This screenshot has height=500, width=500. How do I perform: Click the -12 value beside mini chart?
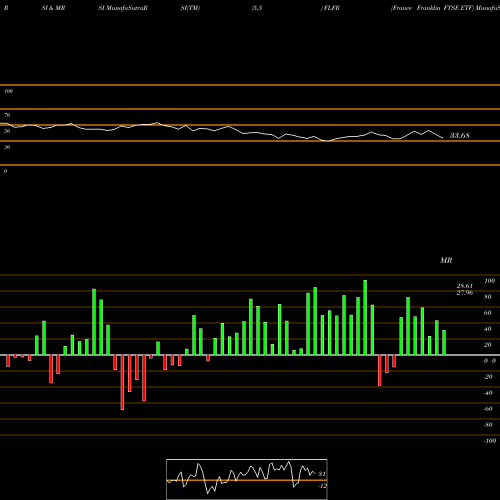322,486
